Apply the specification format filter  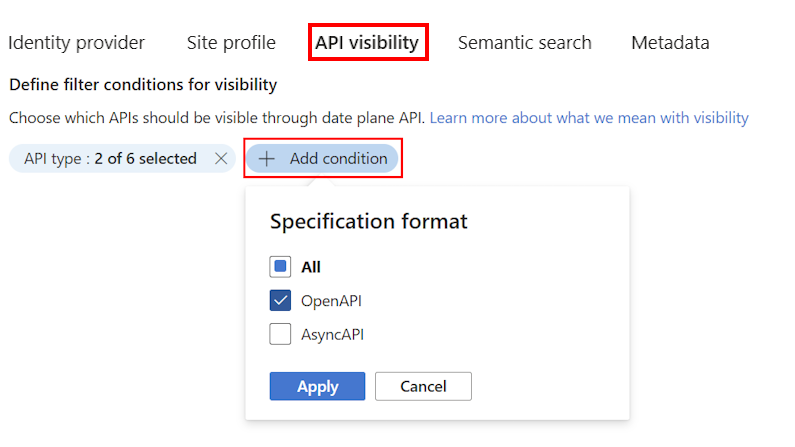point(317,386)
